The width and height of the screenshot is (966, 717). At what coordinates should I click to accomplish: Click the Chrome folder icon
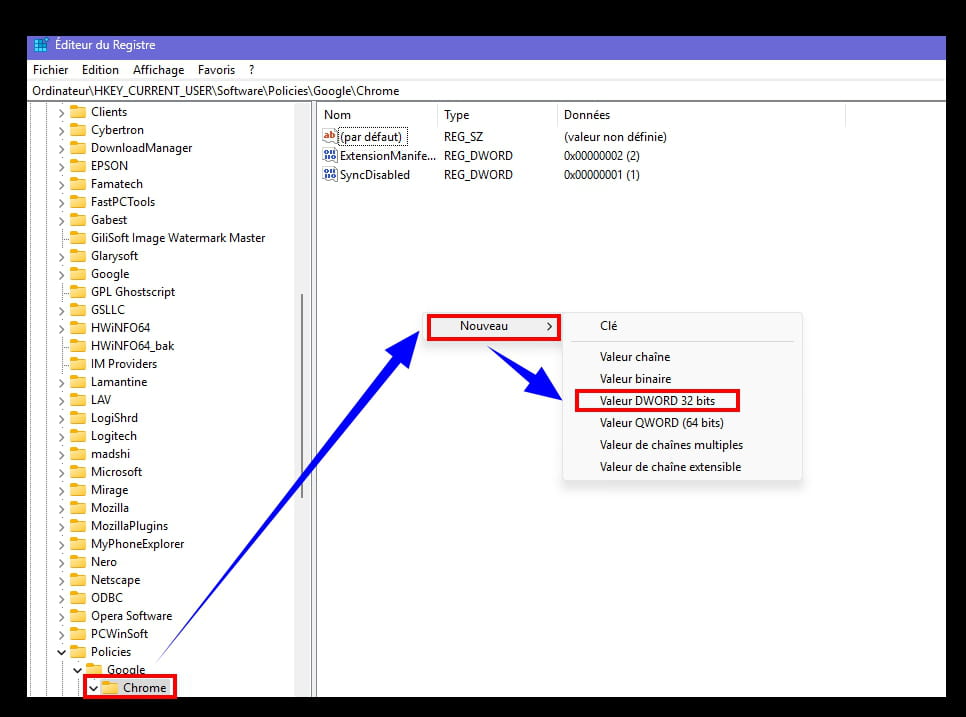110,687
